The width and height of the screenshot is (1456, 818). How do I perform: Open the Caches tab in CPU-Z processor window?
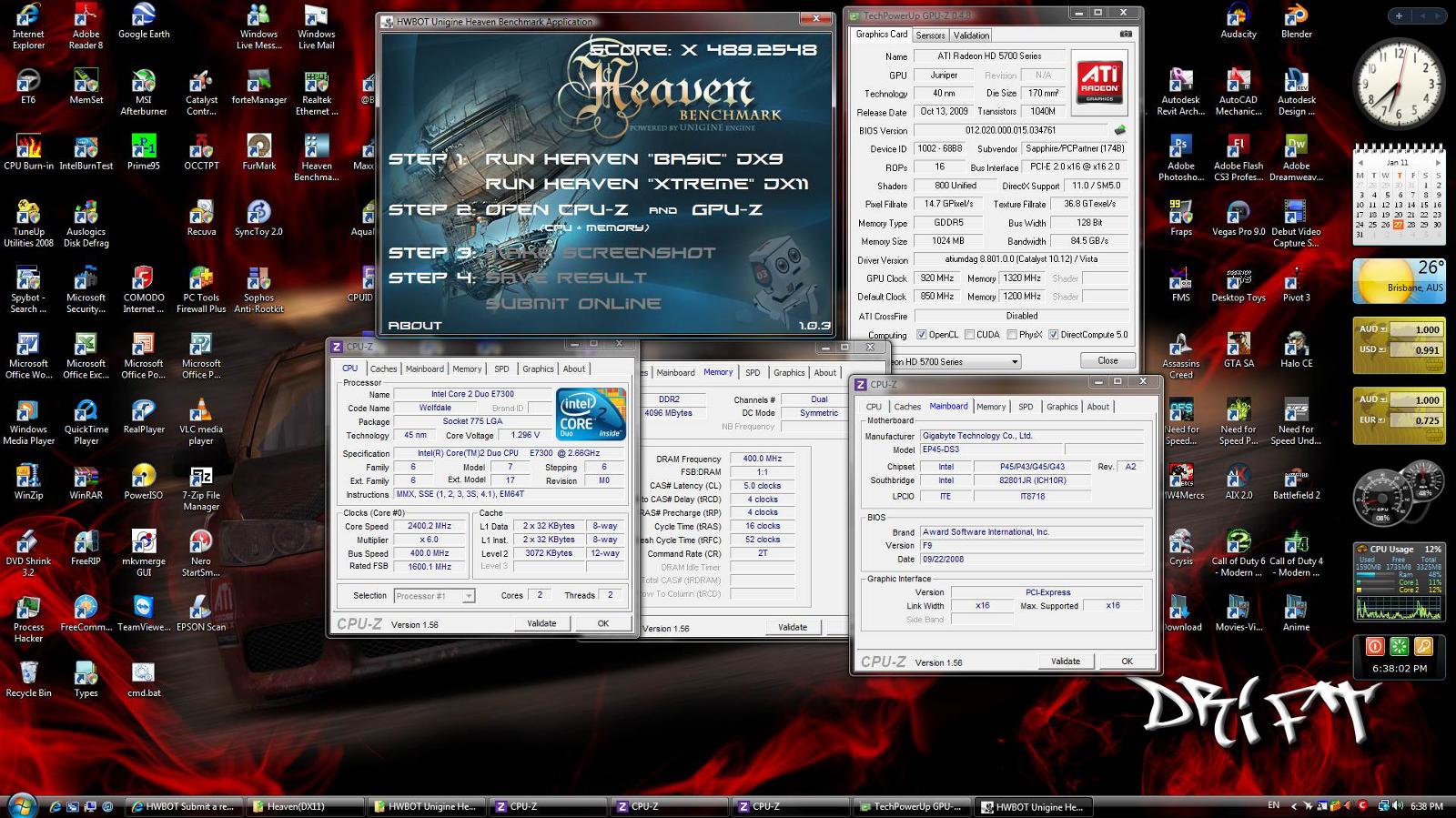click(x=383, y=369)
